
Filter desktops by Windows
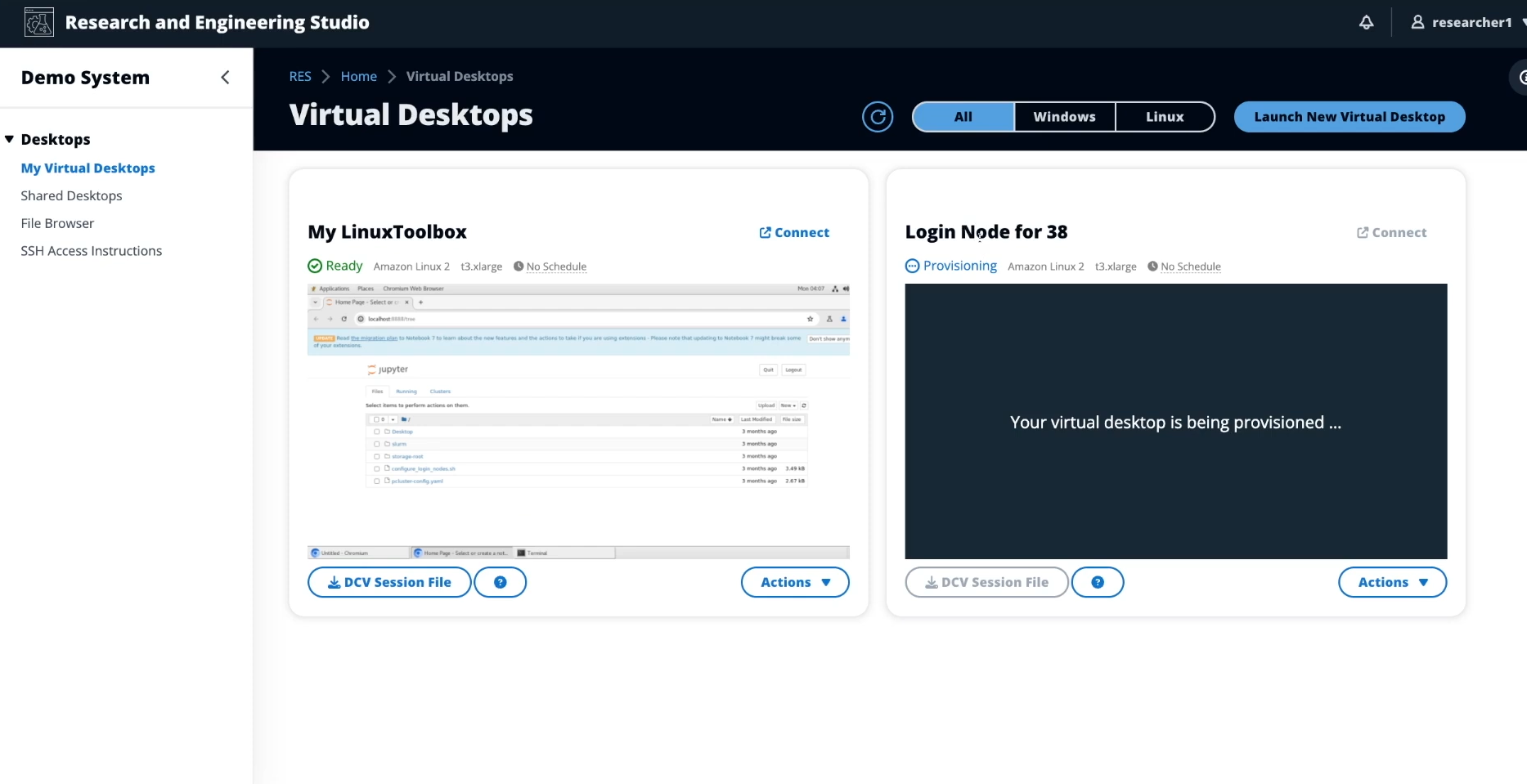(1063, 116)
